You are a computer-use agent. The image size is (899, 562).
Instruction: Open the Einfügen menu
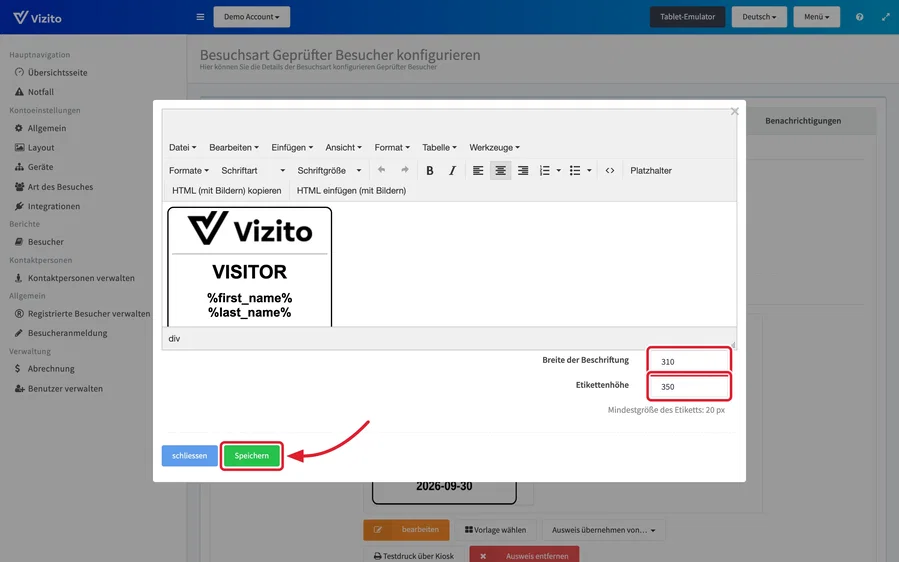[x=292, y=147]
